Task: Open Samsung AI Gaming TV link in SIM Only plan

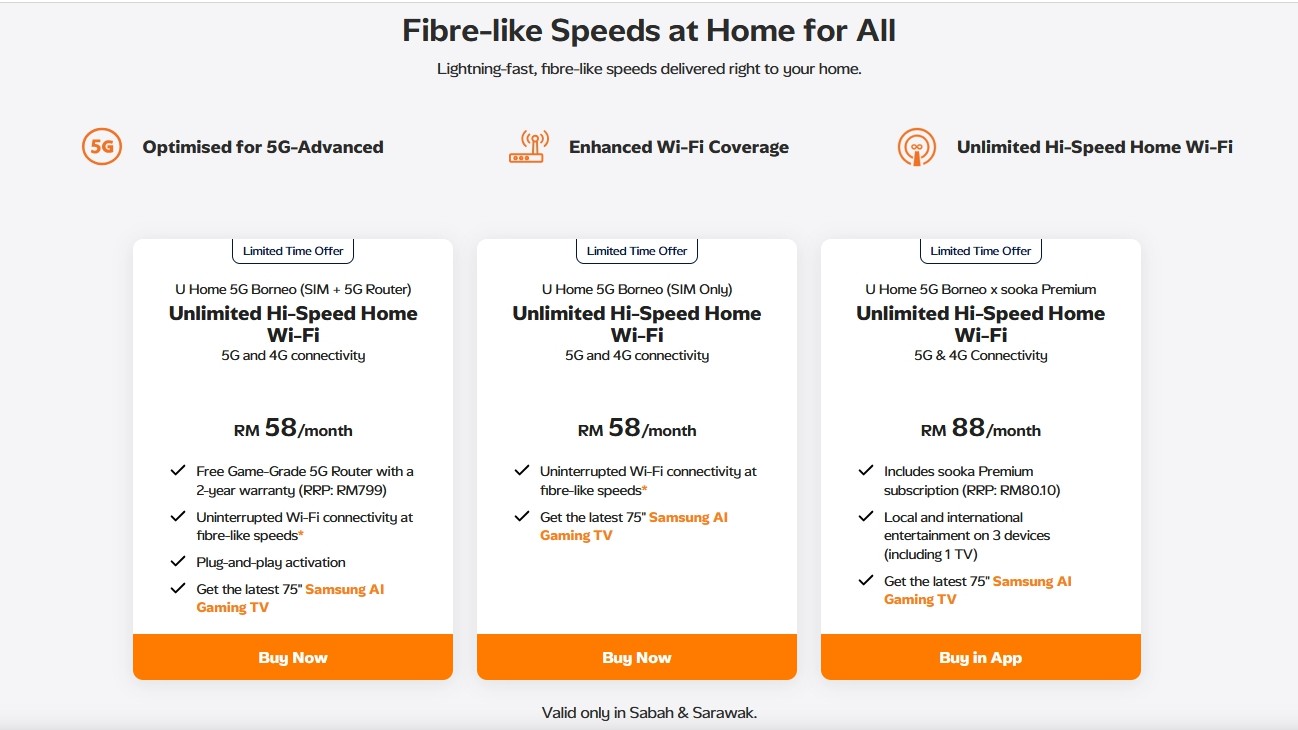Action: [688, 517]
